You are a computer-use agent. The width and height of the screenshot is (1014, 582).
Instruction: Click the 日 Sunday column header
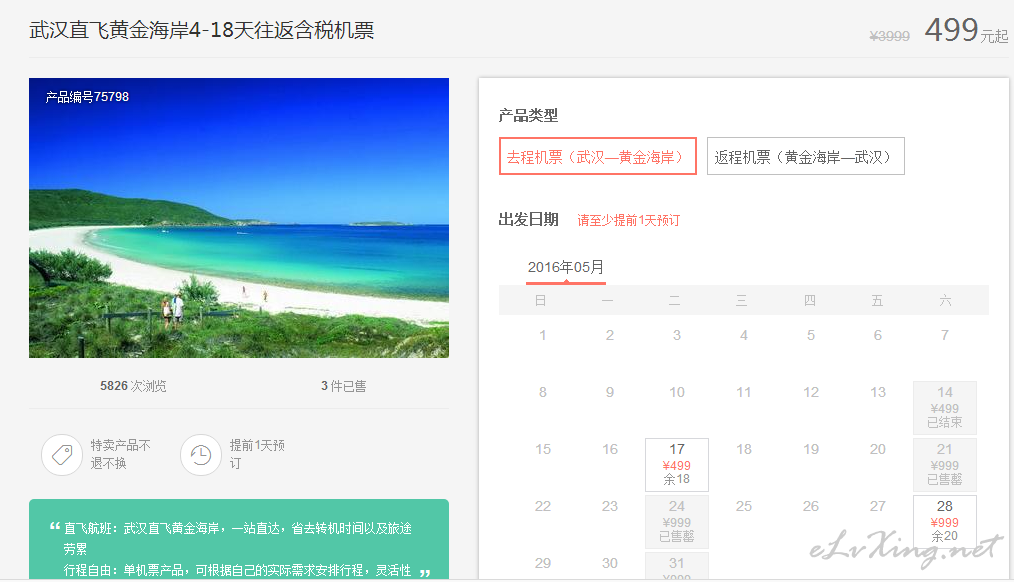click(x=541, y=300)
